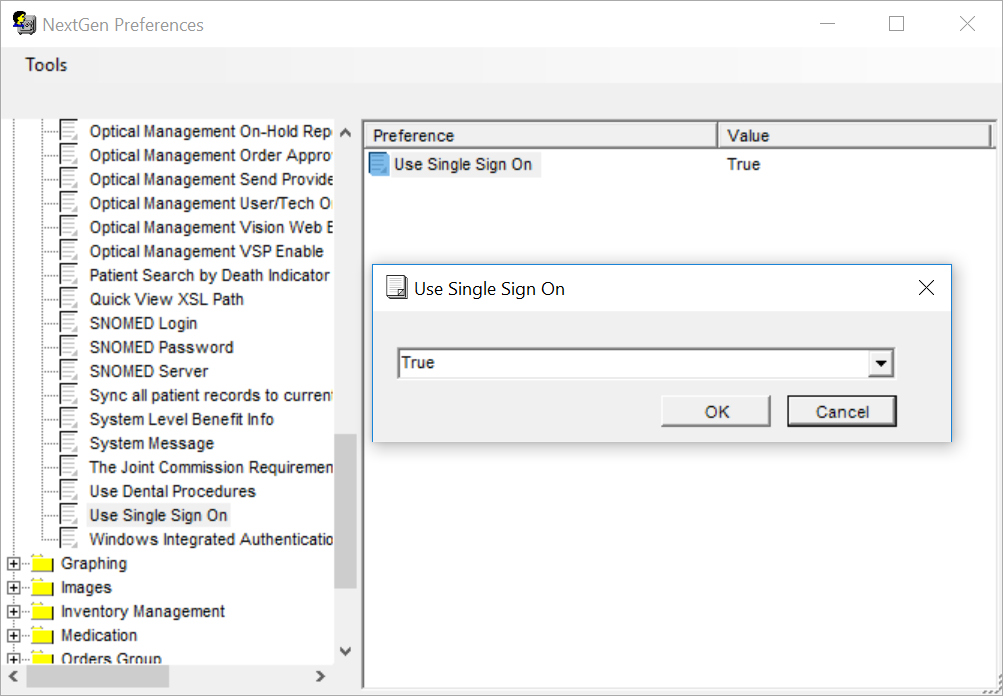Click document icon beside Use Single Sign On tree item
The image size is (1003, 696).
68,515
